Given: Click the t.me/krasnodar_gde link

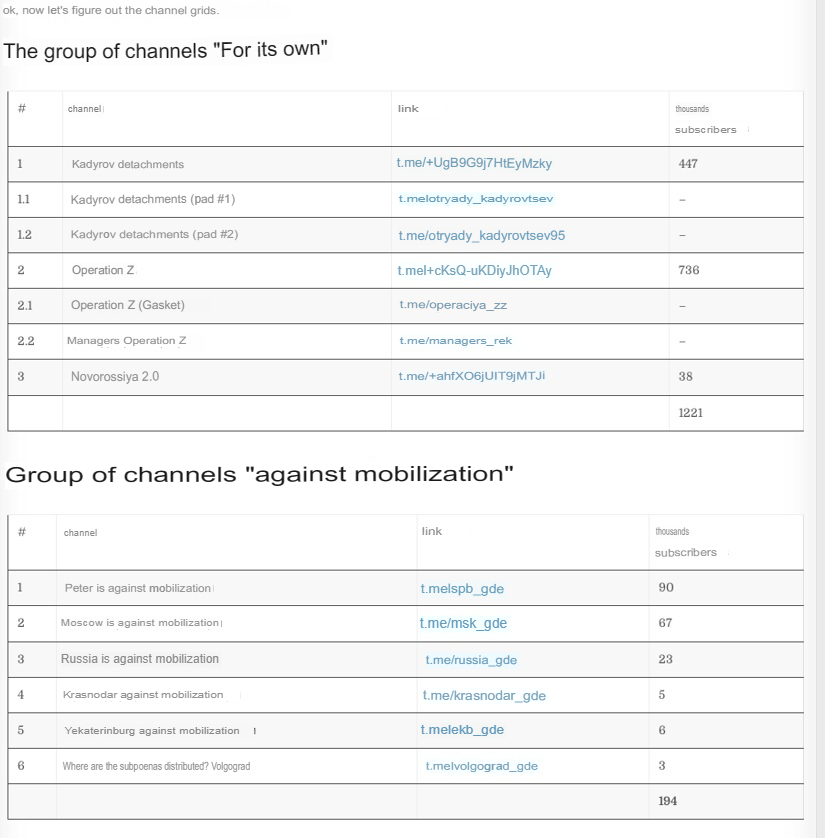Looking at the screenshot, I should tap(484, 695).
